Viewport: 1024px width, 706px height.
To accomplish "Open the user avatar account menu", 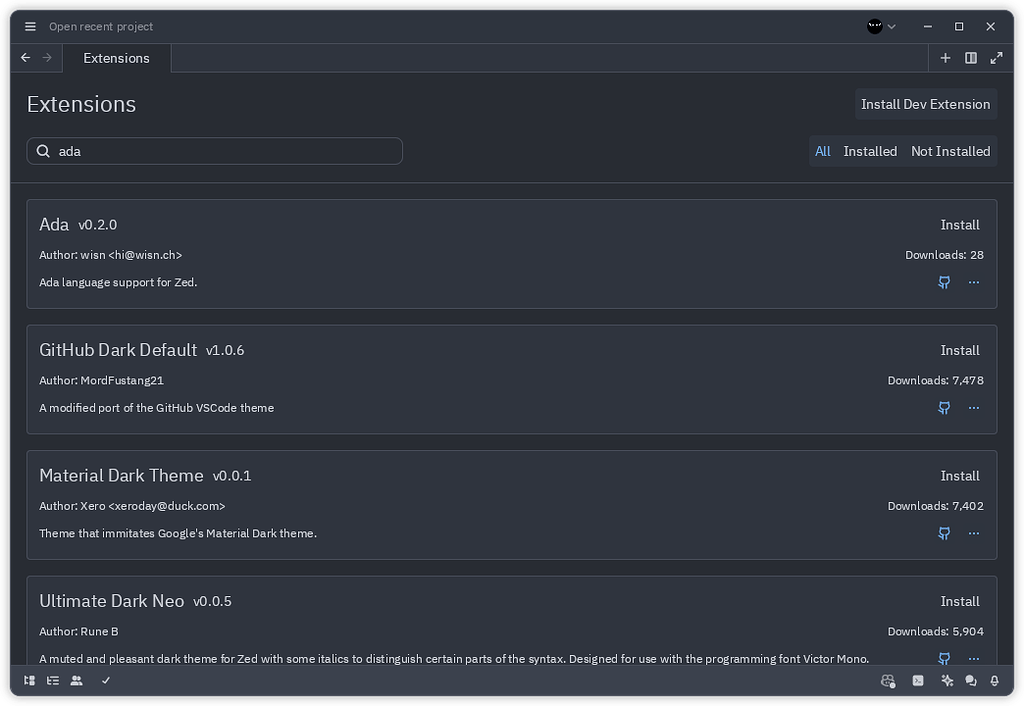I will (881, 26).
